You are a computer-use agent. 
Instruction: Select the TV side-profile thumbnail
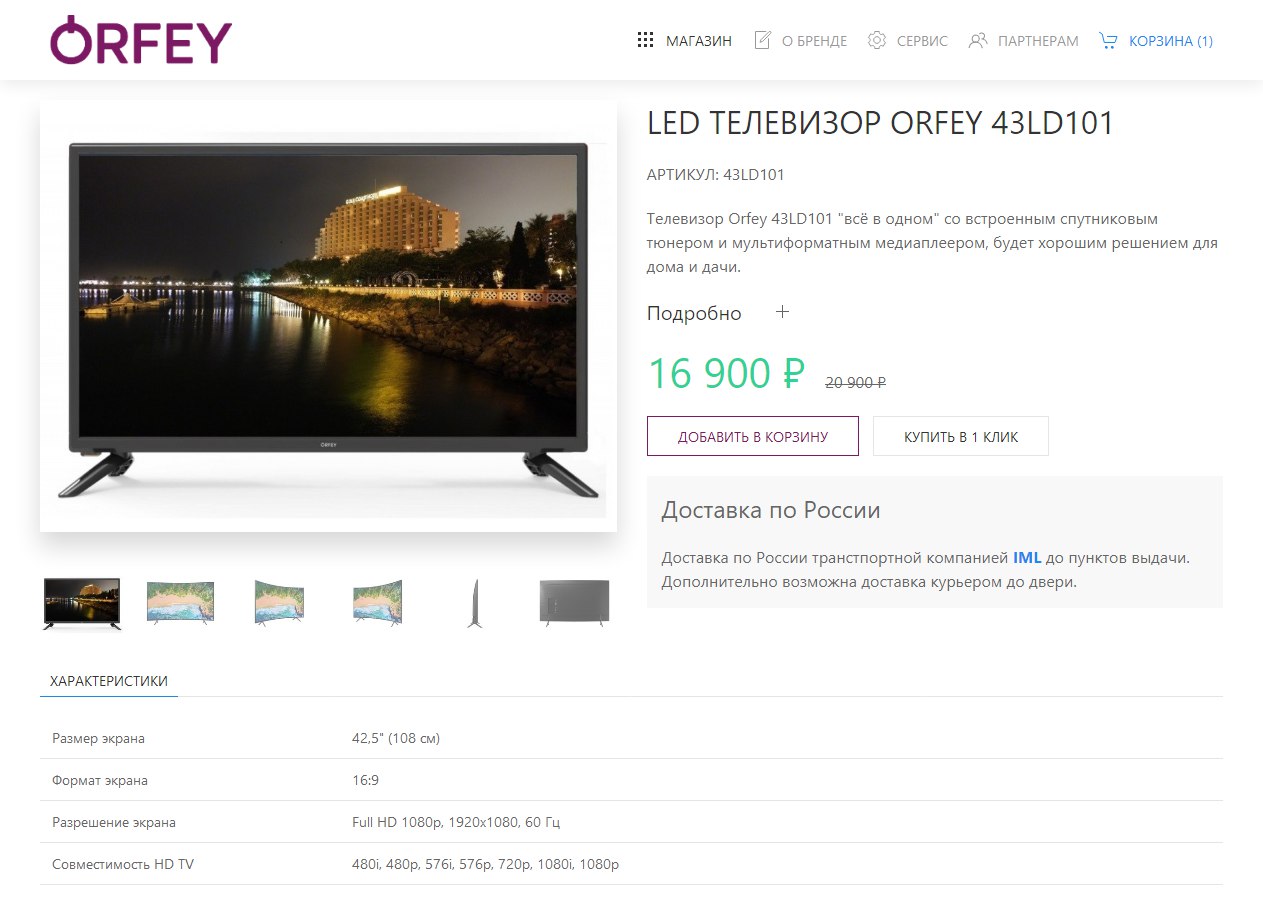[475, 603]
